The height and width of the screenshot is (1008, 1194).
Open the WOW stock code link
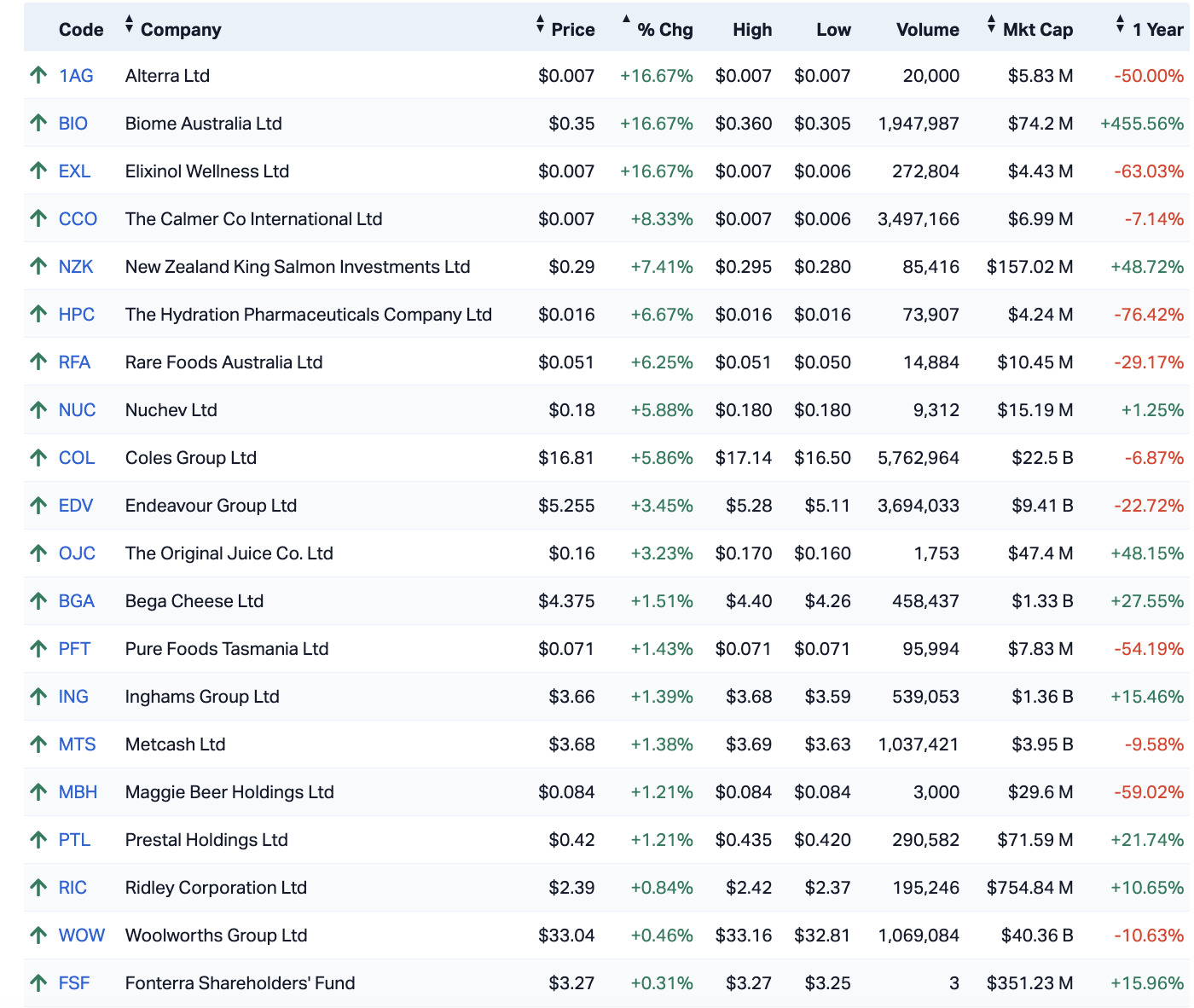(82, 935)
